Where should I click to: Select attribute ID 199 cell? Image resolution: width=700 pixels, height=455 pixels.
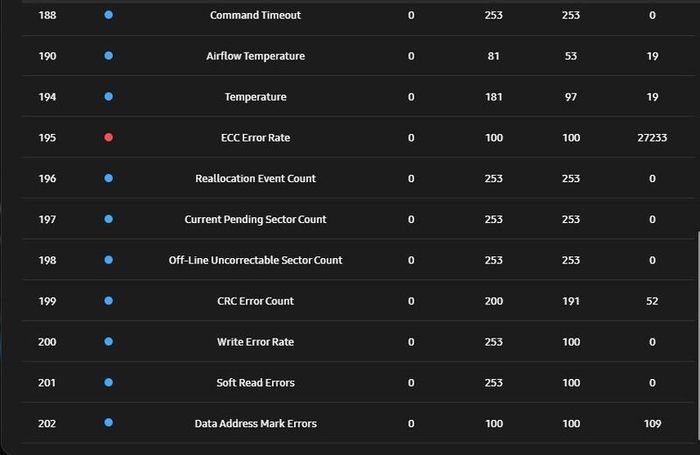click(47, 301)
